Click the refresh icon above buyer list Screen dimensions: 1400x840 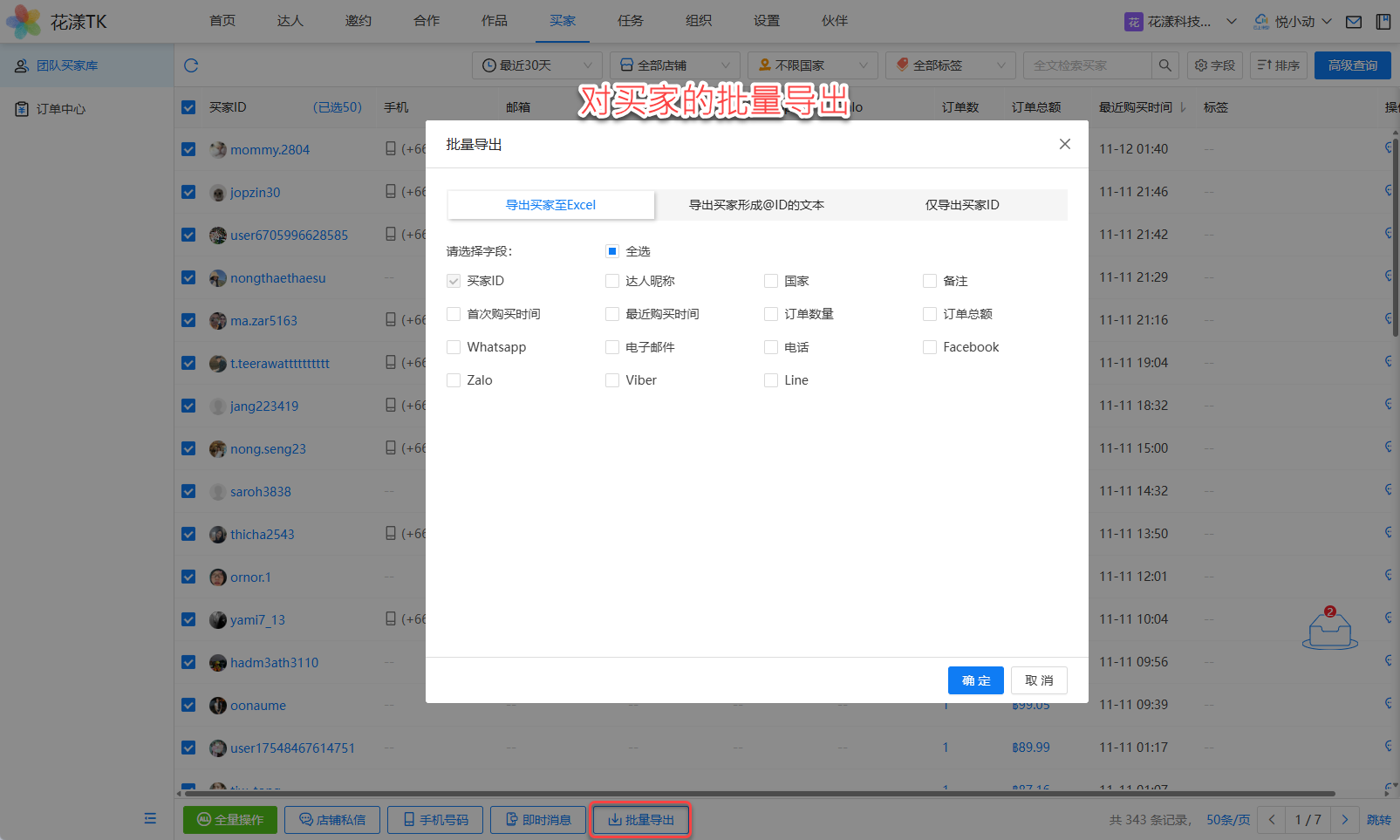click(191, 65)
